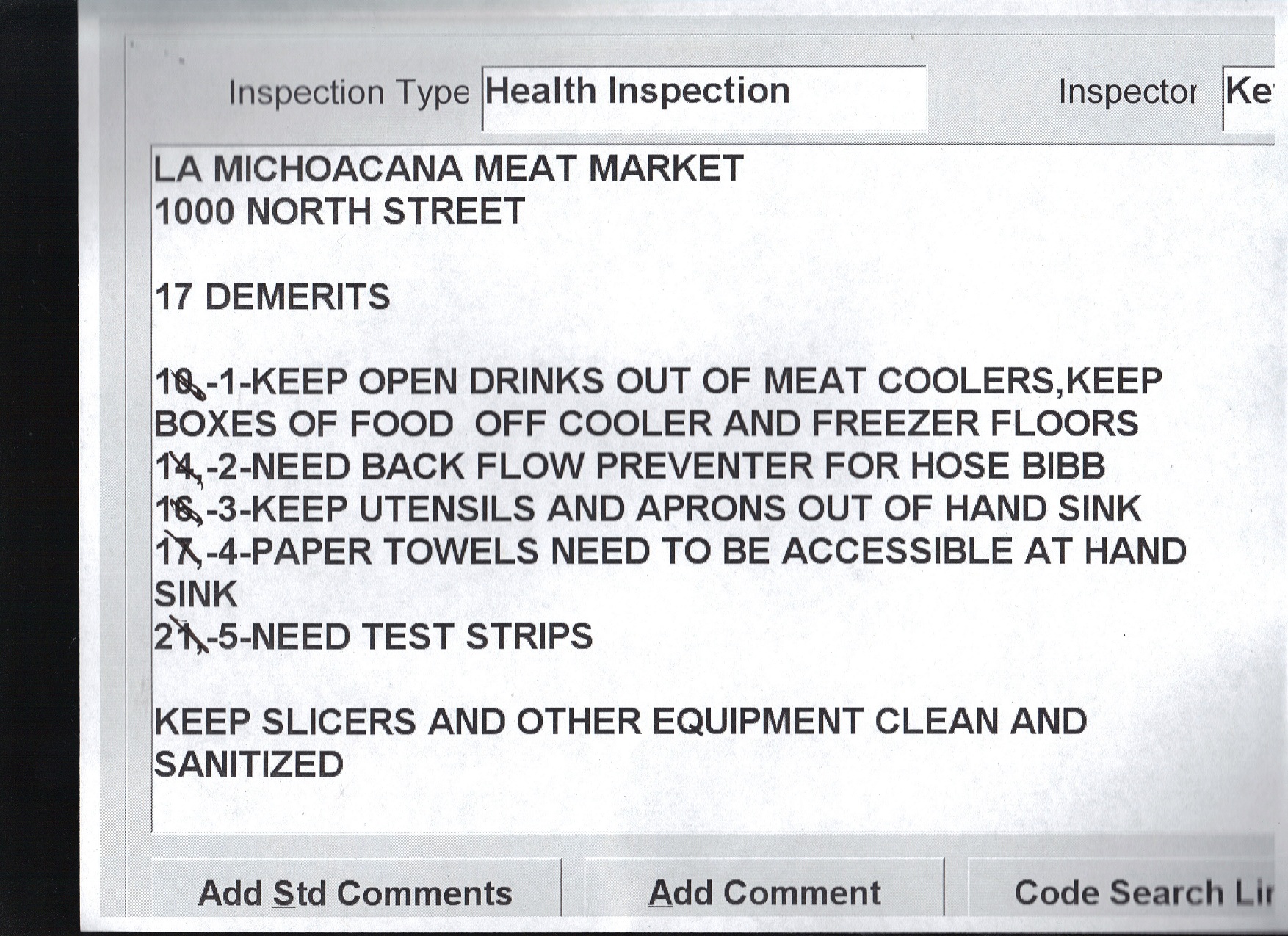Screen dimensions: 1288x936
Task: Click the Add Std Comments button
Action: click(x=355, y=893)
